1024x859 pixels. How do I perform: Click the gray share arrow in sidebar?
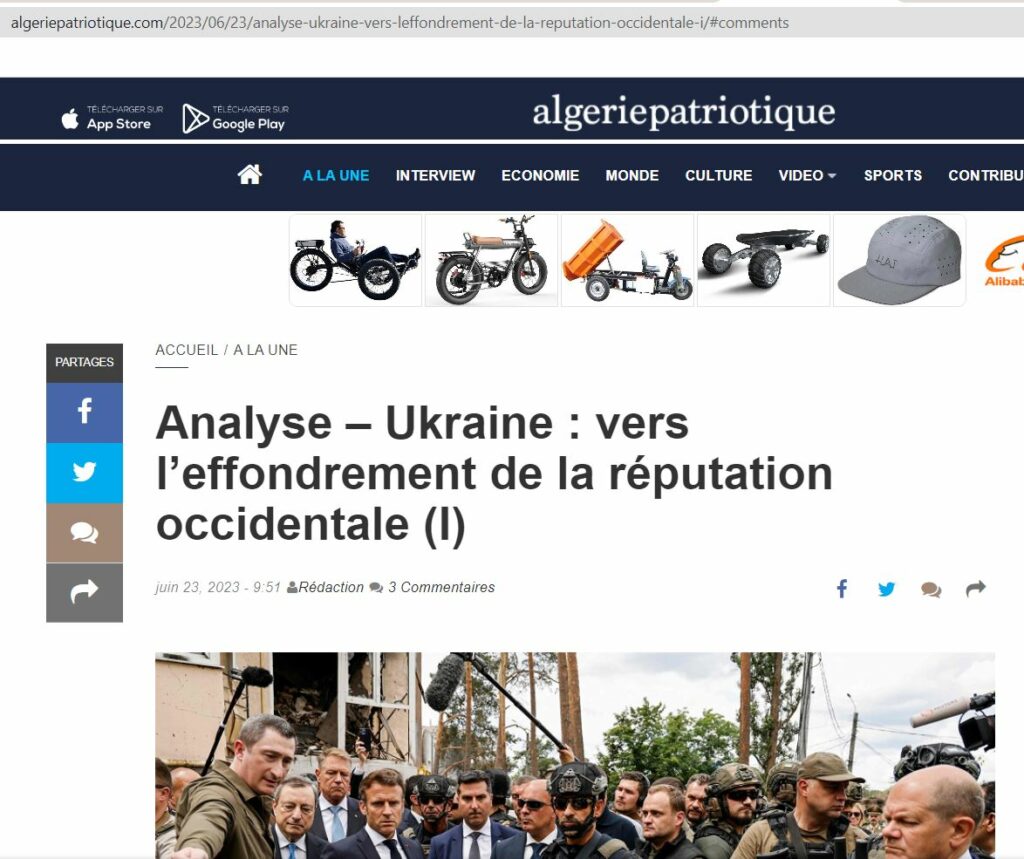(84, 592)
